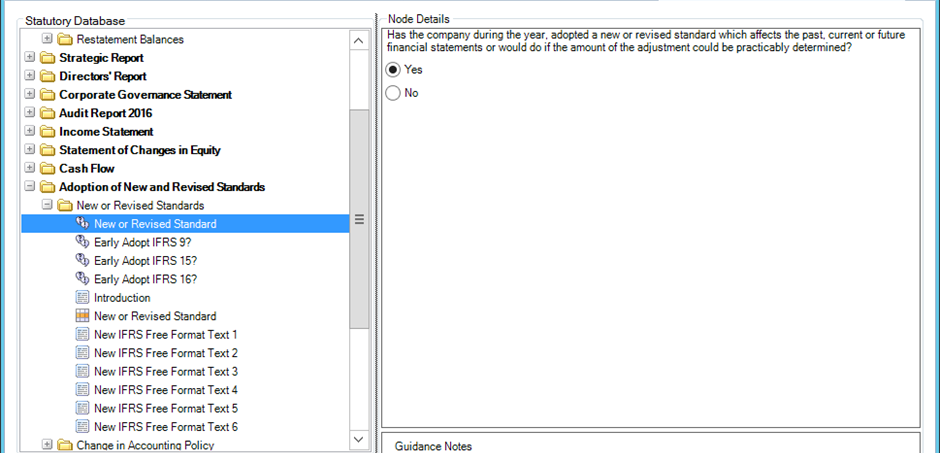The height and width of the screenshot is (453, 940).
Task: Expand the Cash Flow node
Action: pos(29,169)
